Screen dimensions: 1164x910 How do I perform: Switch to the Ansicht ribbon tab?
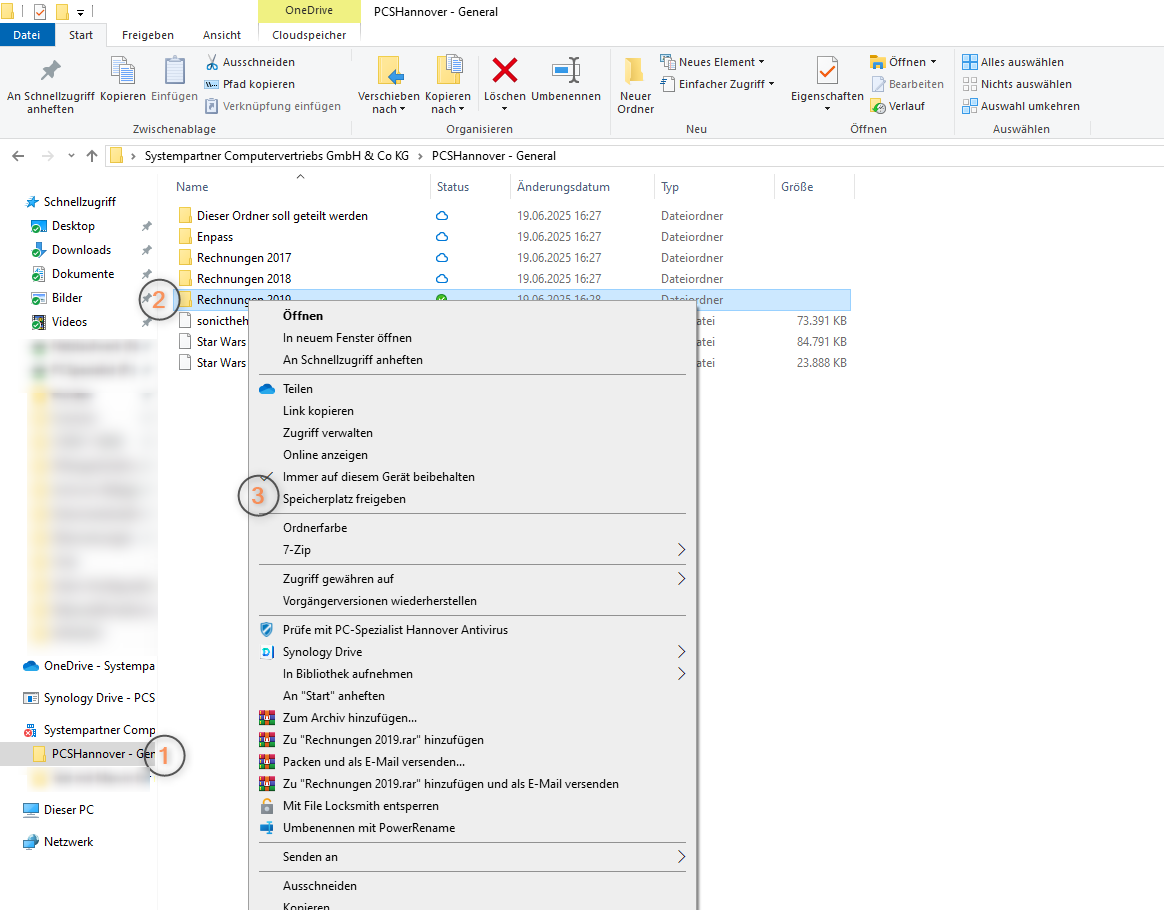pos(222,35)
